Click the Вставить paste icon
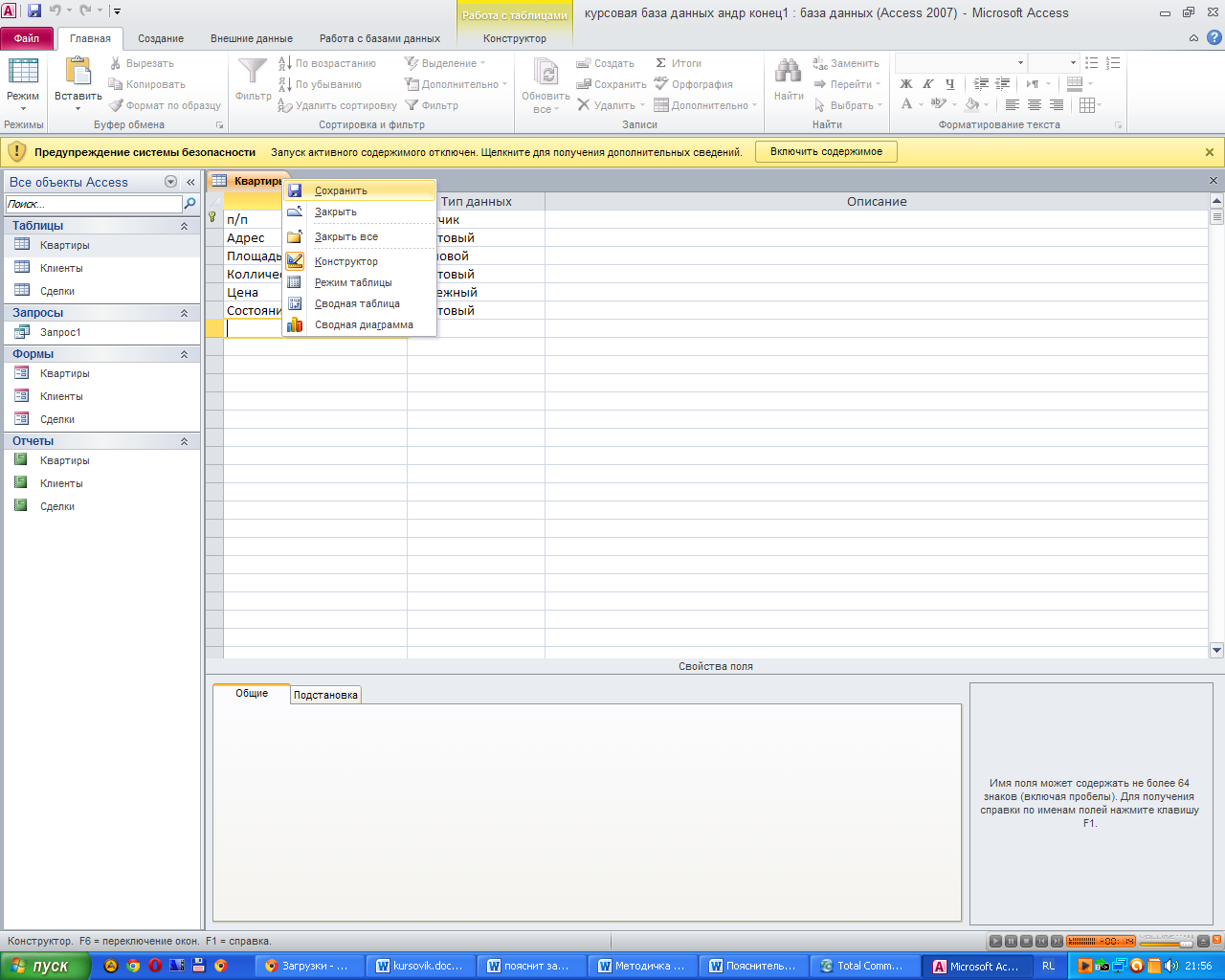The height and width of the screenshot is (980, 1225). point(78,71)
